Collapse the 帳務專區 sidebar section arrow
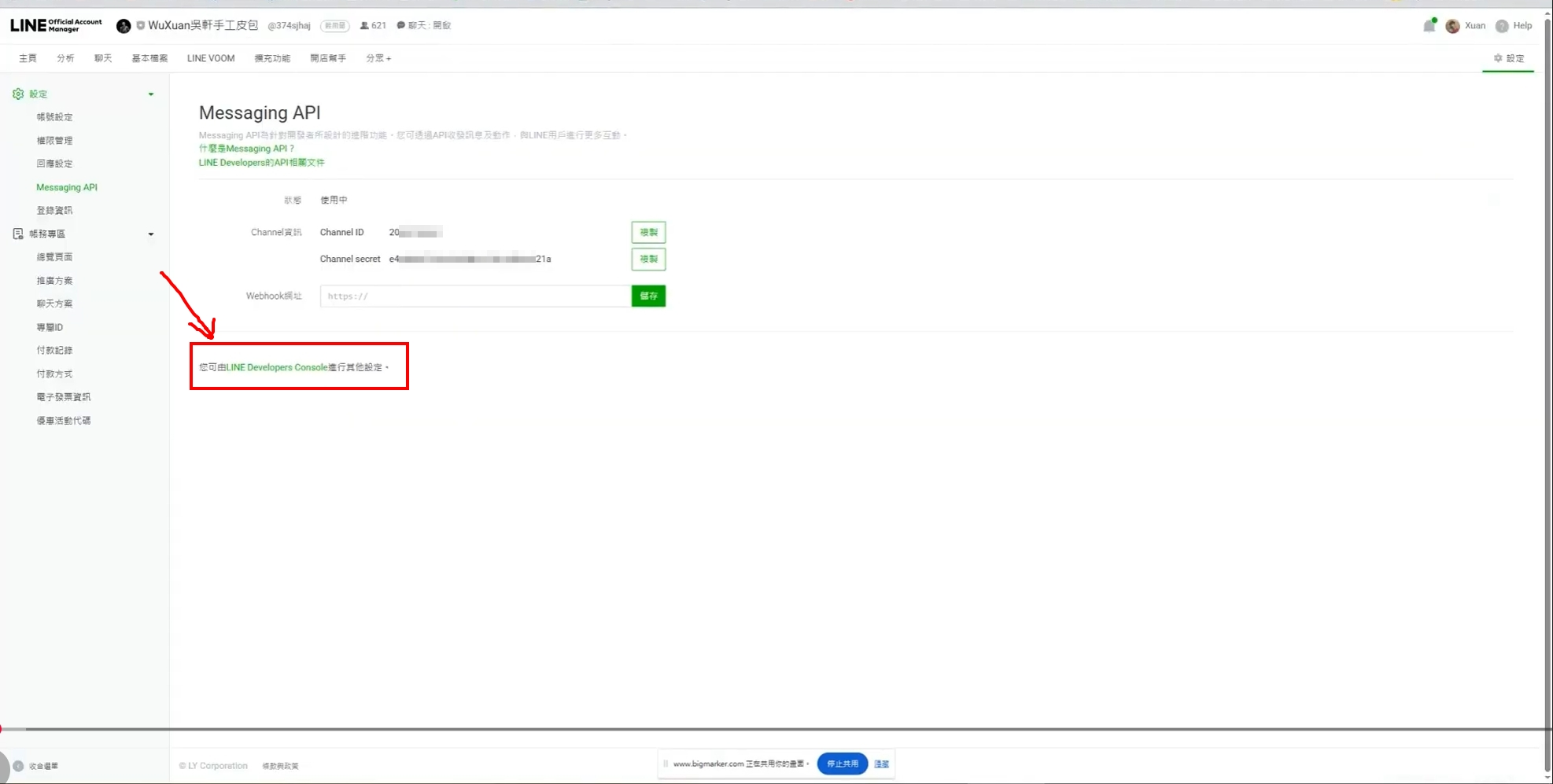The image size is (1553, 784). pyautogui.click(x=151, y=234)
